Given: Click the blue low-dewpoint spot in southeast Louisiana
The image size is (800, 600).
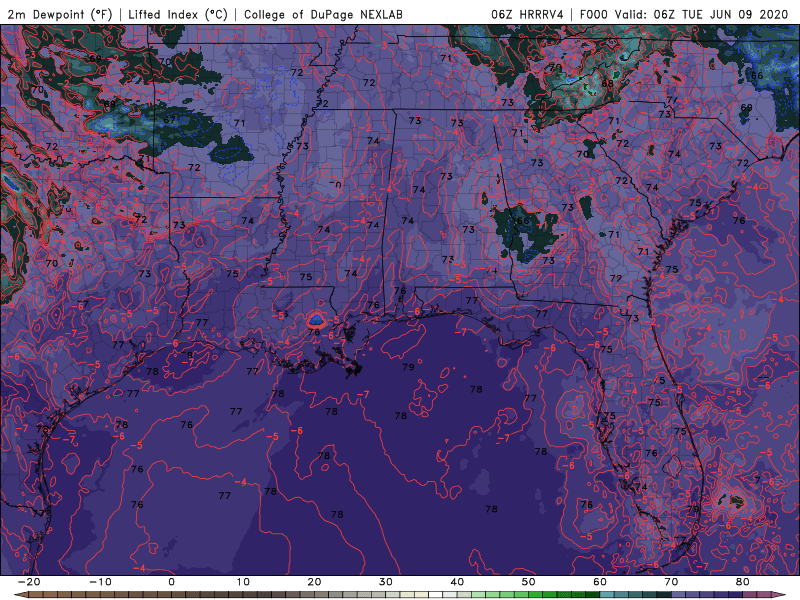Looking at the screenshot, I should [x=317, y=320].
